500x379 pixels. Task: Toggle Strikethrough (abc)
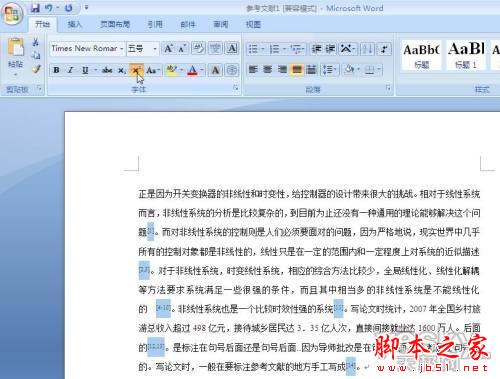coord(107,70)
